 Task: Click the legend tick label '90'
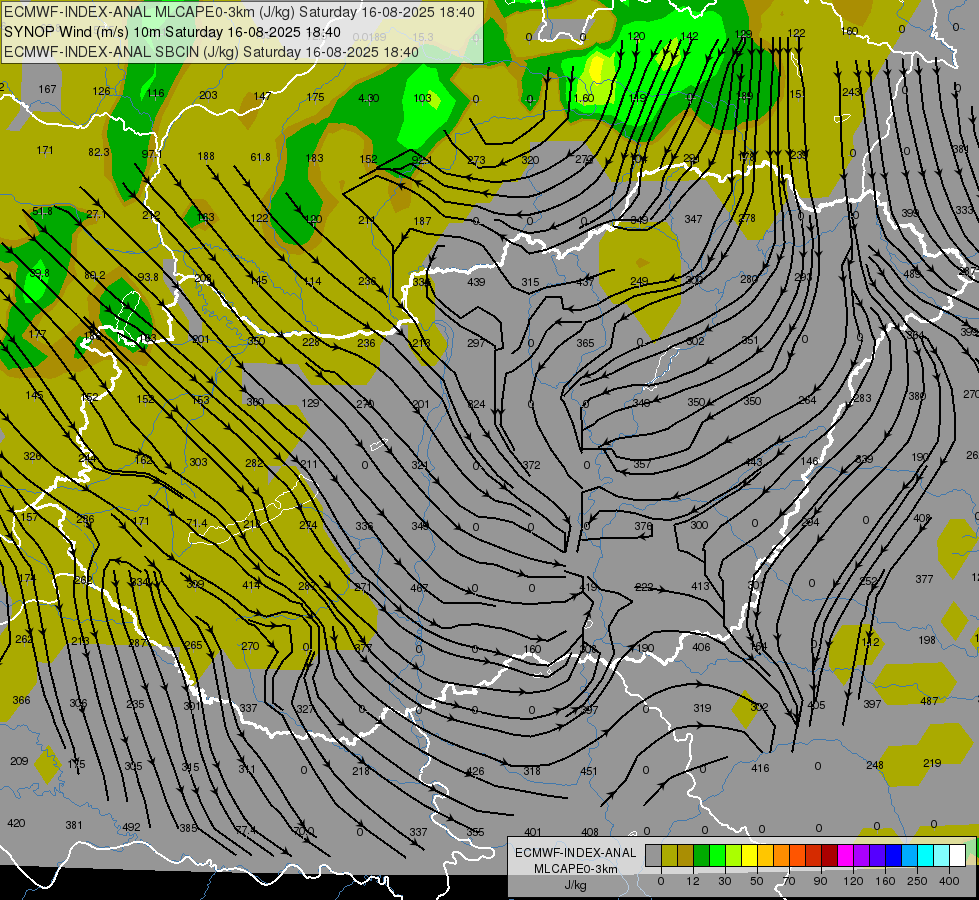(820, 881)
